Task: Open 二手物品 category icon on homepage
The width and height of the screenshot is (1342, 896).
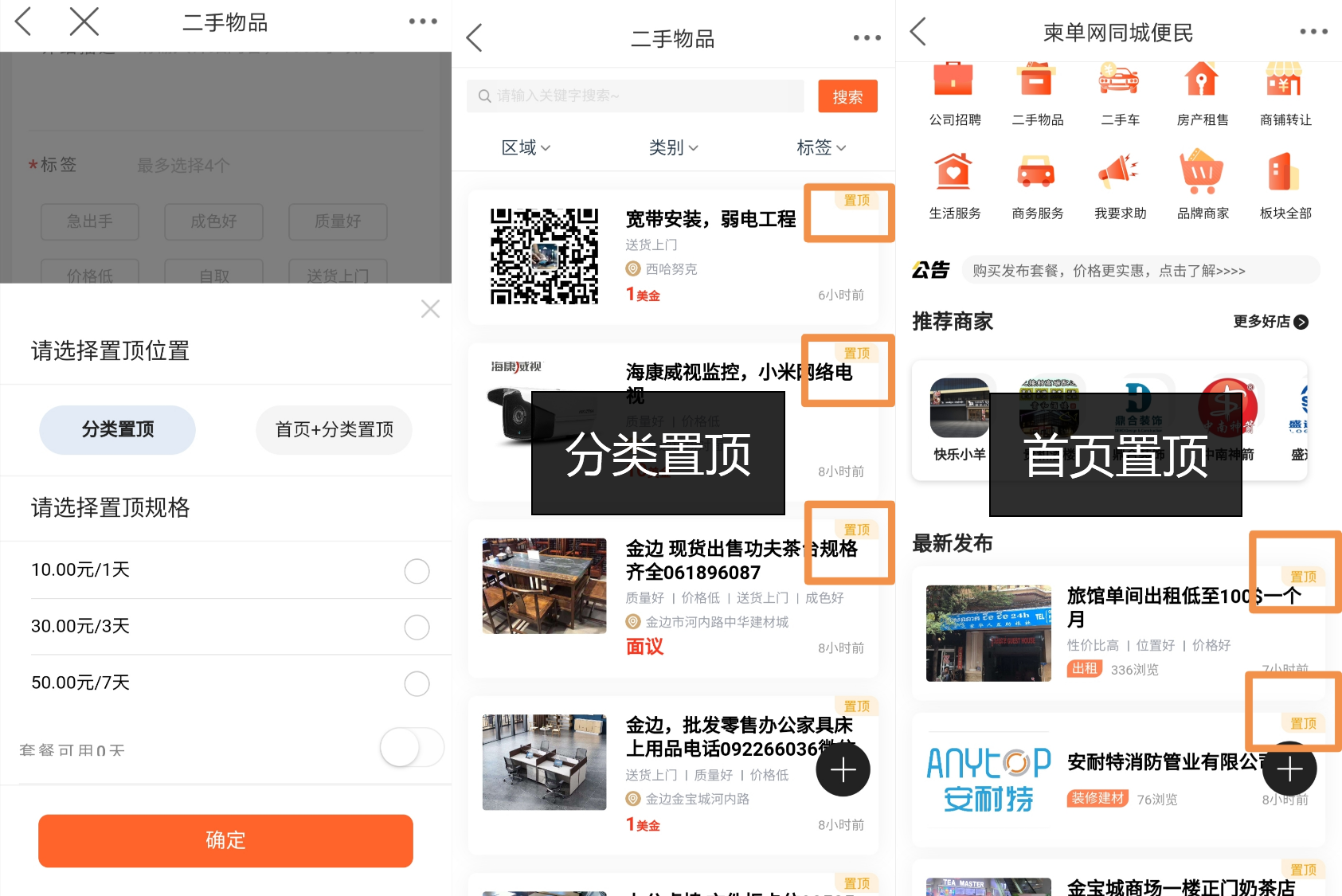Action: (1037, 80)
